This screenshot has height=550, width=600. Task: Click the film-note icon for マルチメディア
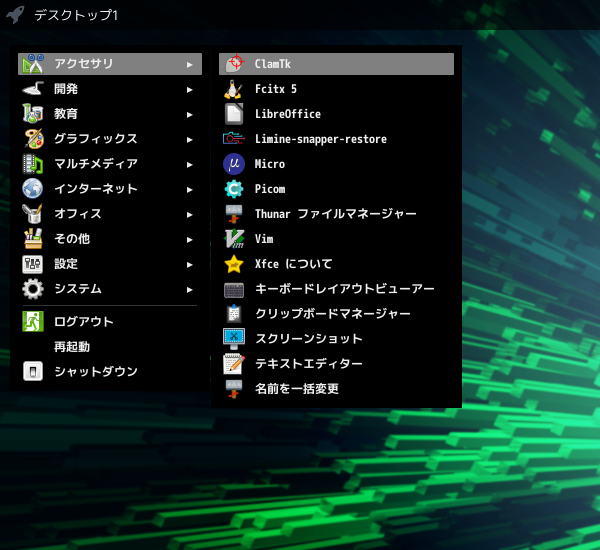tap(33, 164)
